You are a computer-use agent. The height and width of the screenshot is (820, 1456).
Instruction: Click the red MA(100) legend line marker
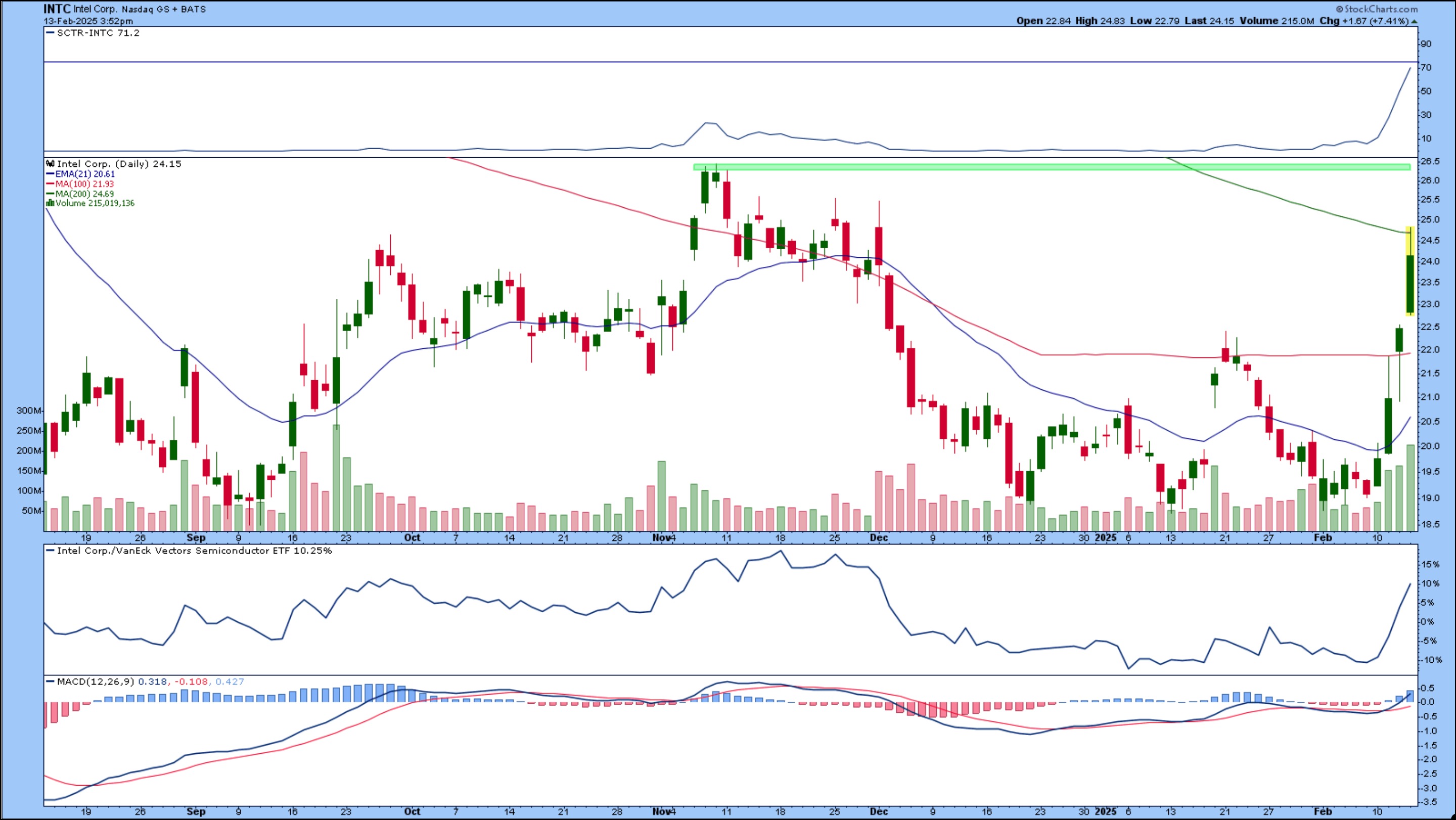point(51,184)
